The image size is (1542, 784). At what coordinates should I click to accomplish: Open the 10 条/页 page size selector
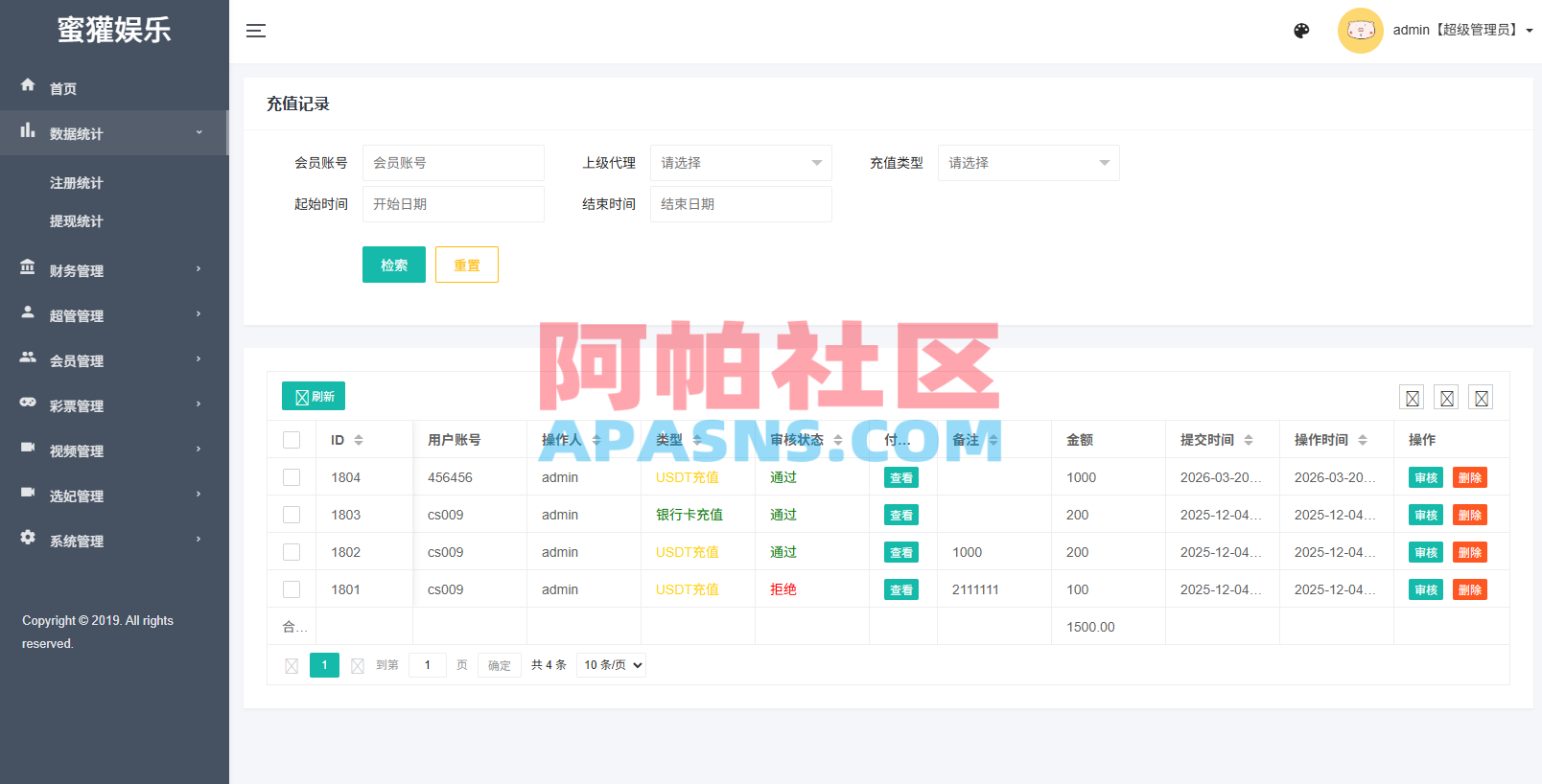611,665
